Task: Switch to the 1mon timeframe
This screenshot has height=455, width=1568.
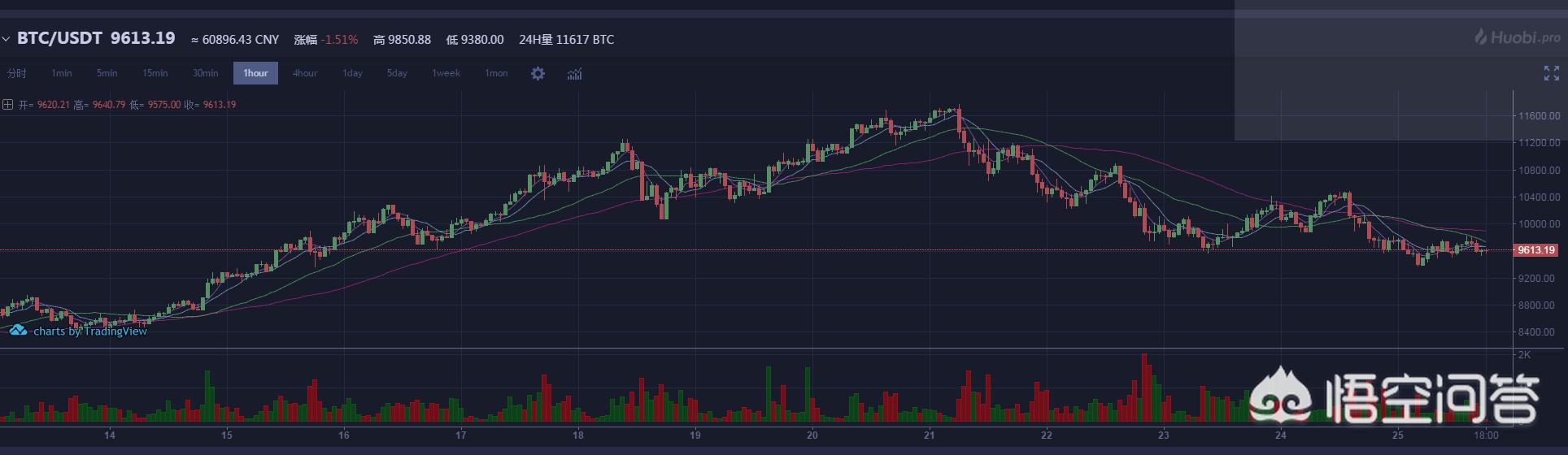Action: [x=496, y=73]
